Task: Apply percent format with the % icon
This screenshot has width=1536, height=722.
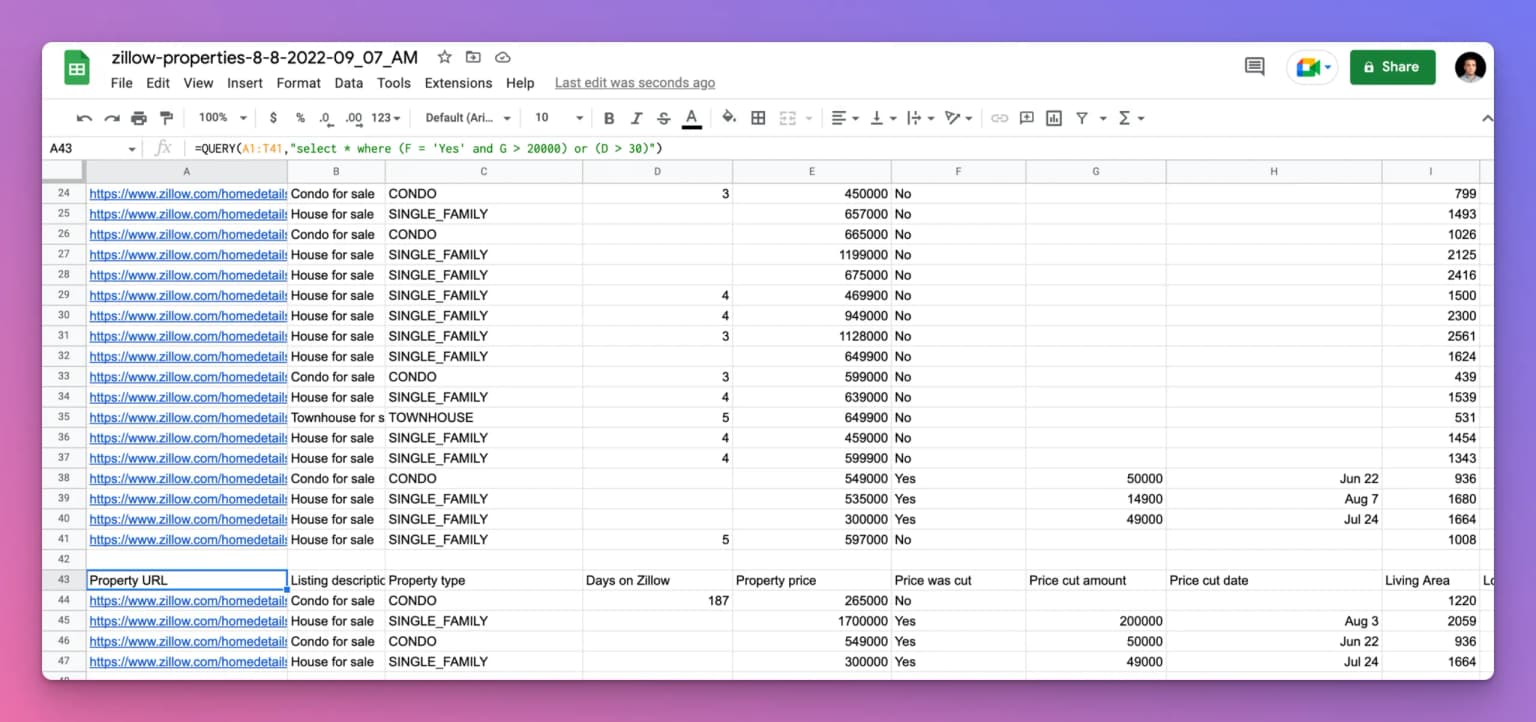Action: point(300,118)
